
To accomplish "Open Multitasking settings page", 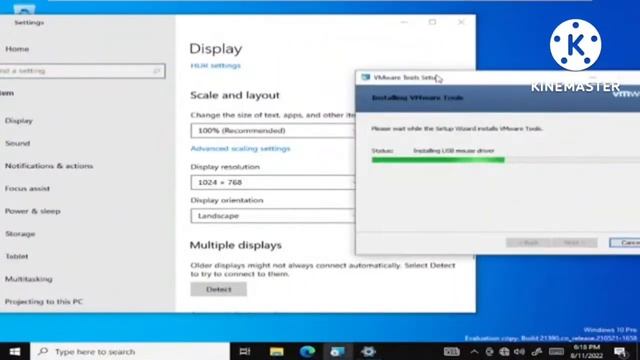I will pos(29,279).
